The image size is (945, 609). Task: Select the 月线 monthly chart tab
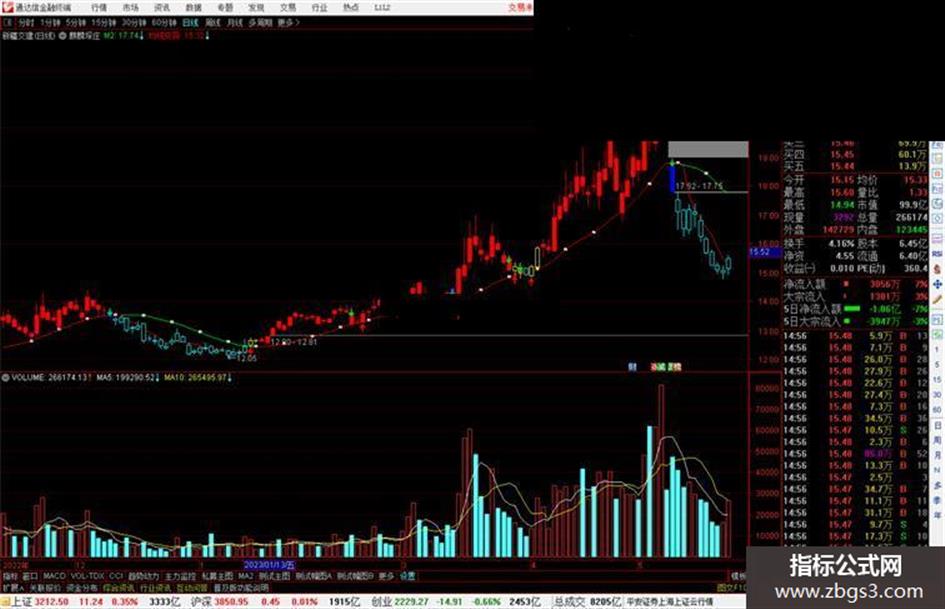click(234, 23)
